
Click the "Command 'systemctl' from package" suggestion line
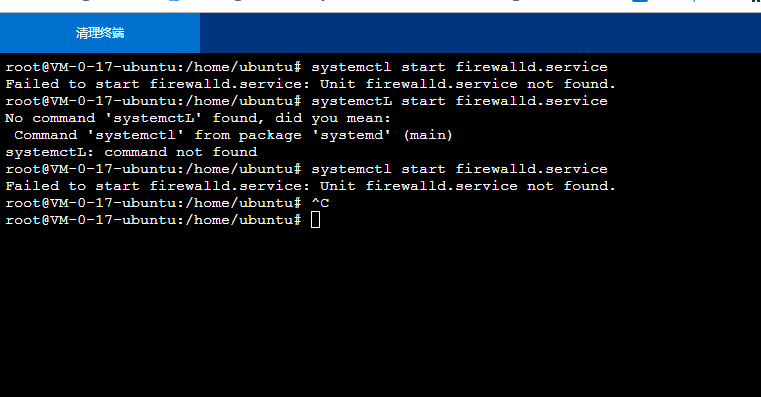pyautogui.click(x=233, y=135)
